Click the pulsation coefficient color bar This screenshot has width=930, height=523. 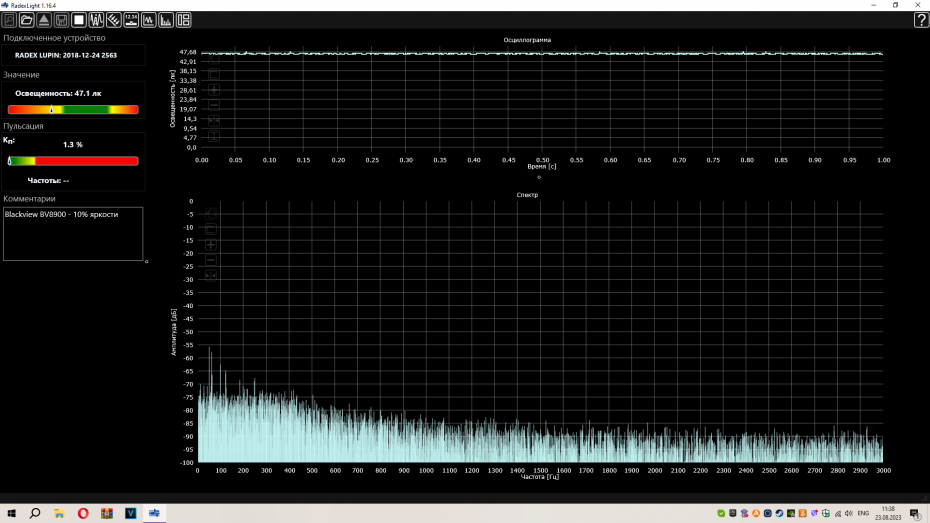[73, 160]
